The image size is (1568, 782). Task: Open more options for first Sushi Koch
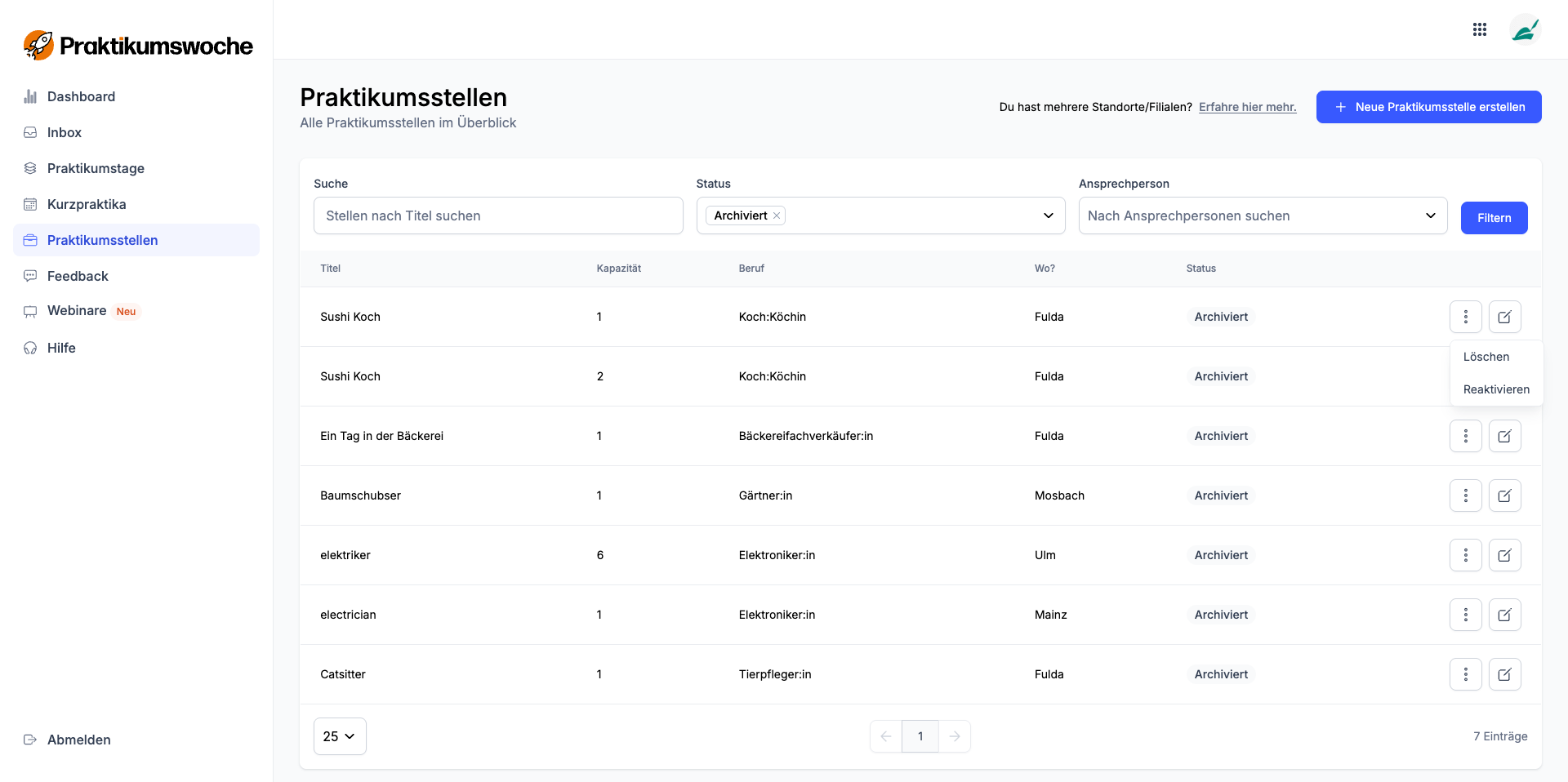1465,317
